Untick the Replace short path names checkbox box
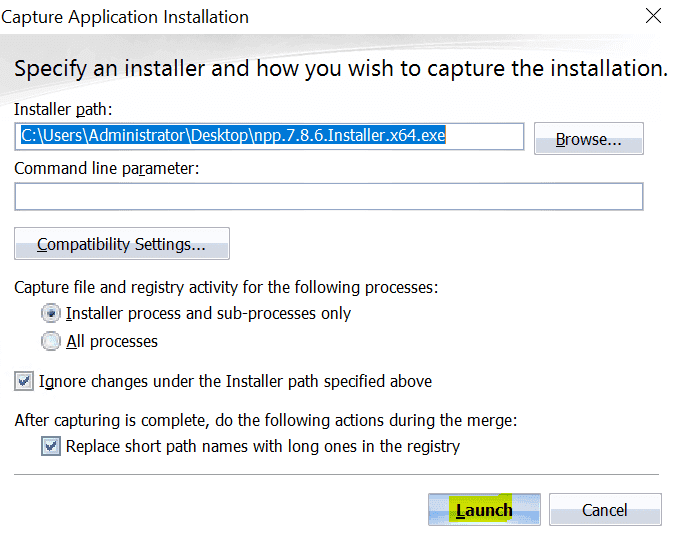The height and width of the screenshot is (541, 678). [x=51, y=446]
